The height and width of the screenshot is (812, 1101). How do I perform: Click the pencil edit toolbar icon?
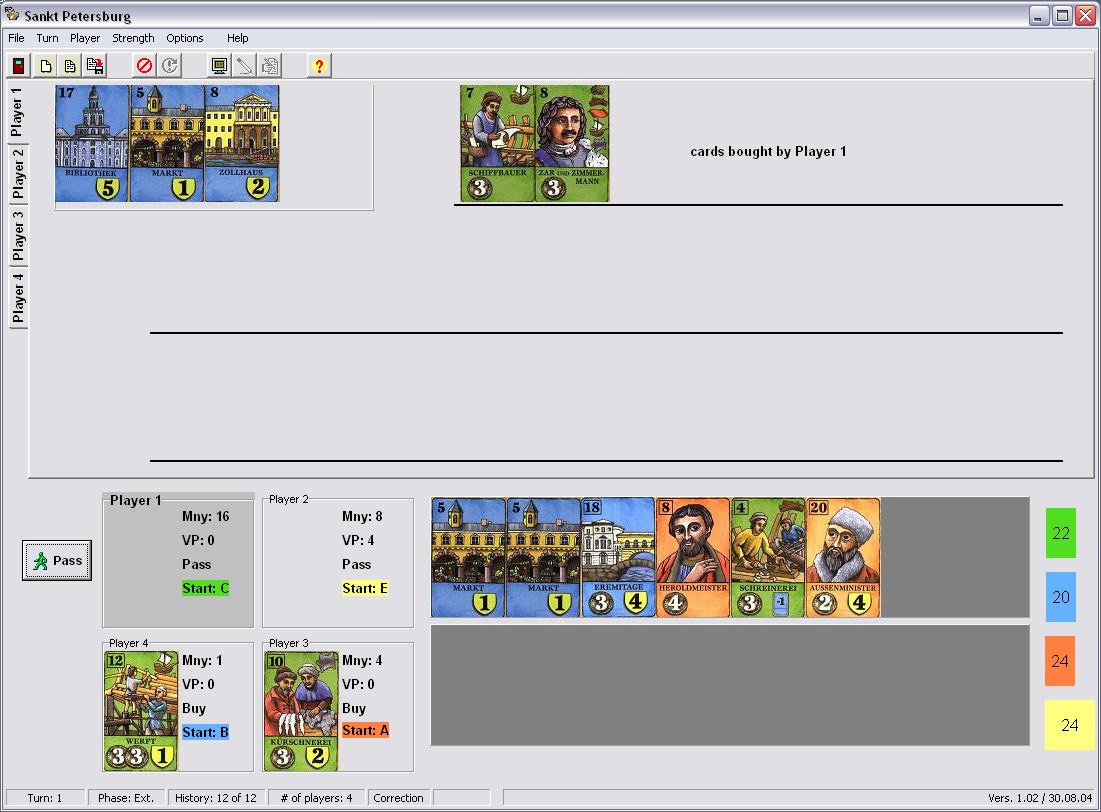pyautogui.click(x=244, y=66)
